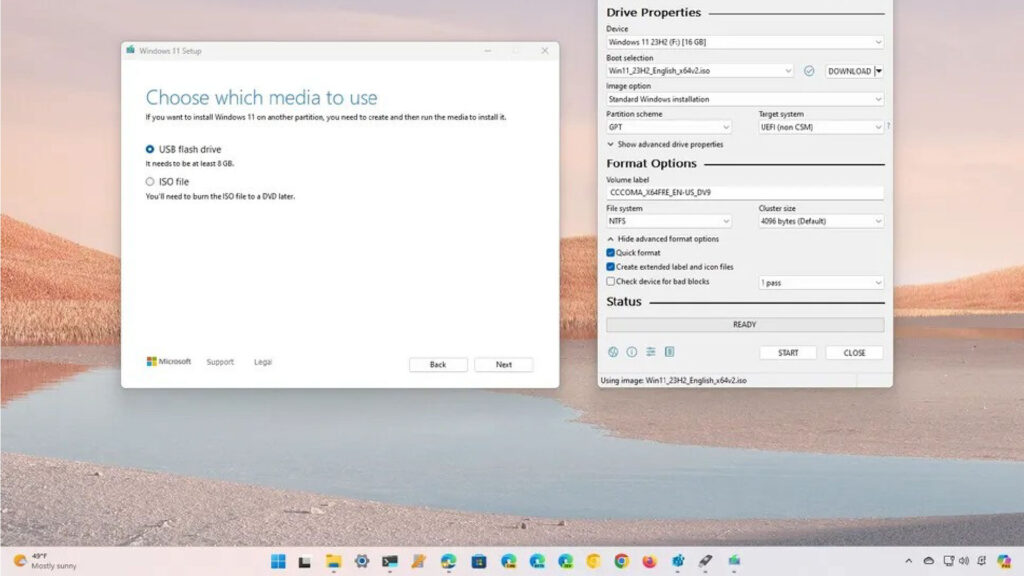Open the Device dropdown list
The height and width of the screenshot is (576, 1024).
pyautogui.click(x=744, y=42)
